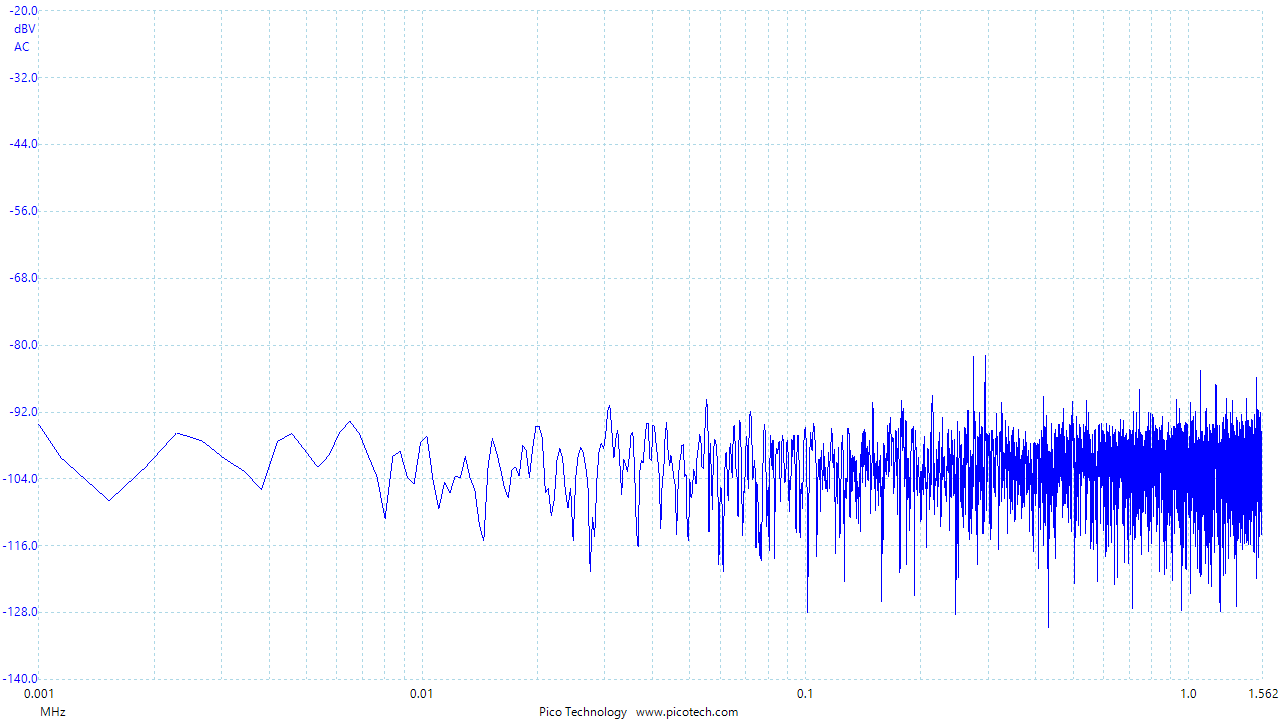Select the -140.0 bottom amplitude axis label
The height and width of the screenshot is (720, 1280).
(x=22, y=679)
